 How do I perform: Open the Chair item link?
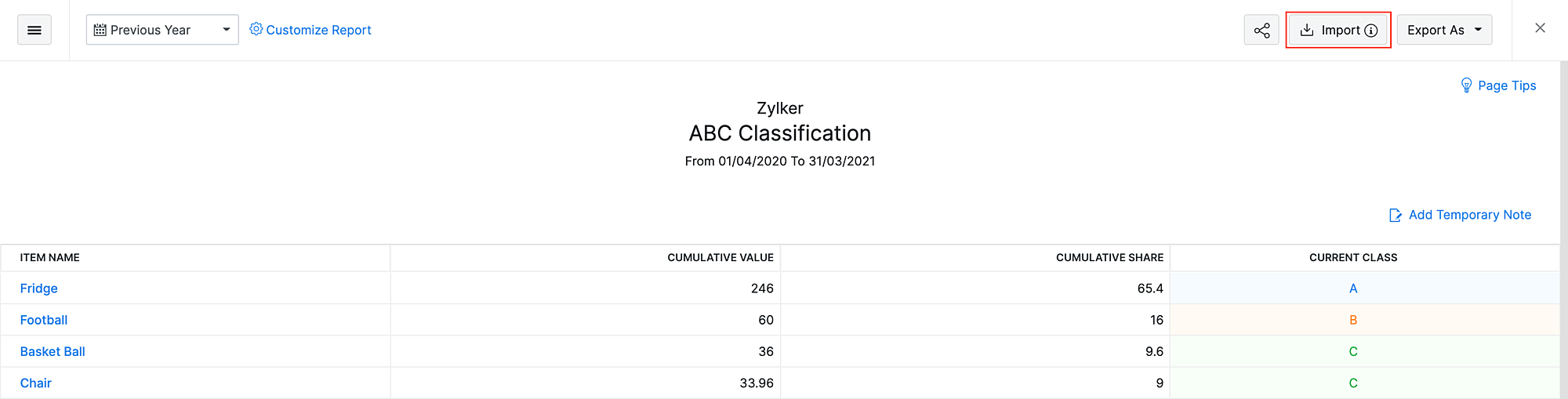pyautogui.click(x=36, y=383)
